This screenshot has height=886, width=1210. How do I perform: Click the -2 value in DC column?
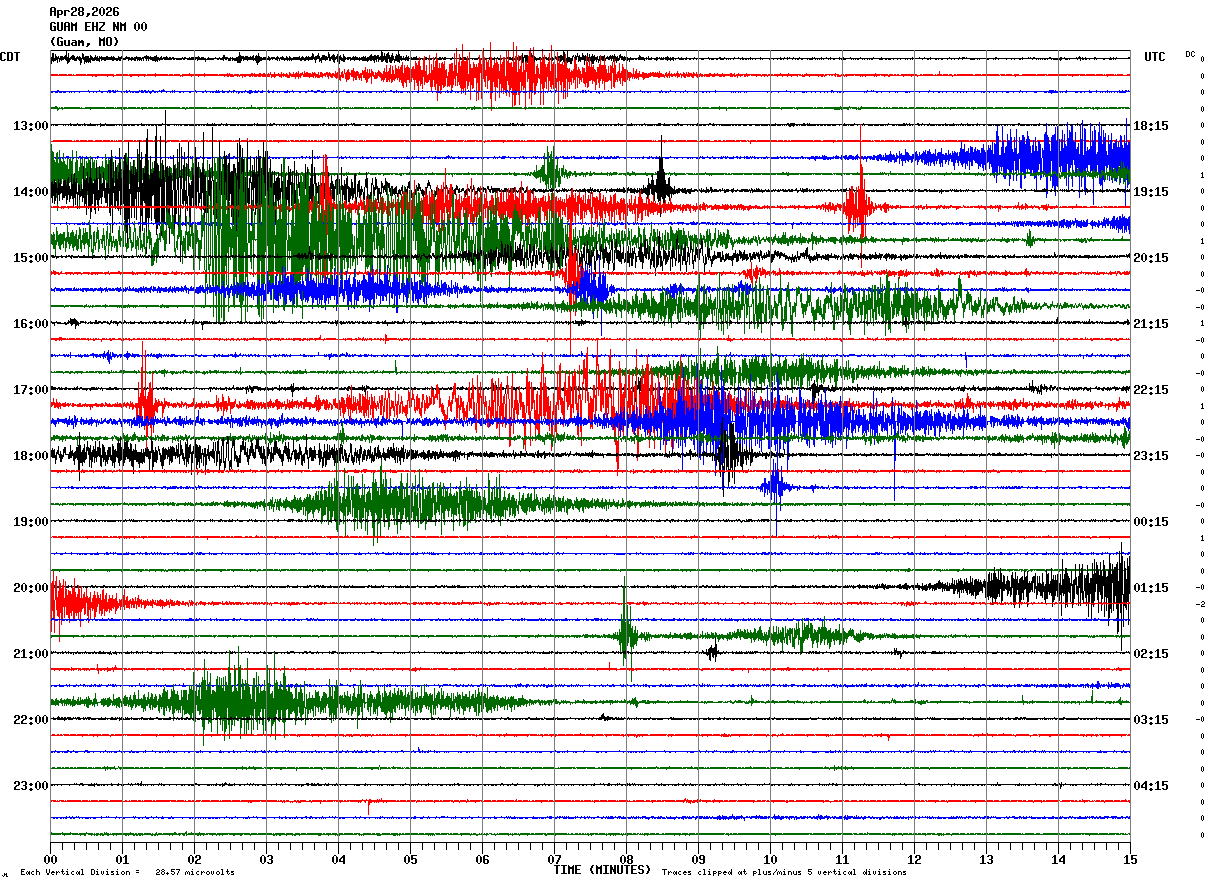point(1199,604)
